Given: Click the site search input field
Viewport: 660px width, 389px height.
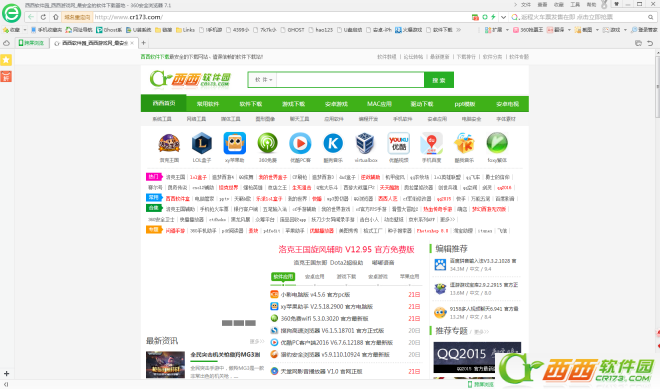Looking at the screenshot, I should point(350,80).
